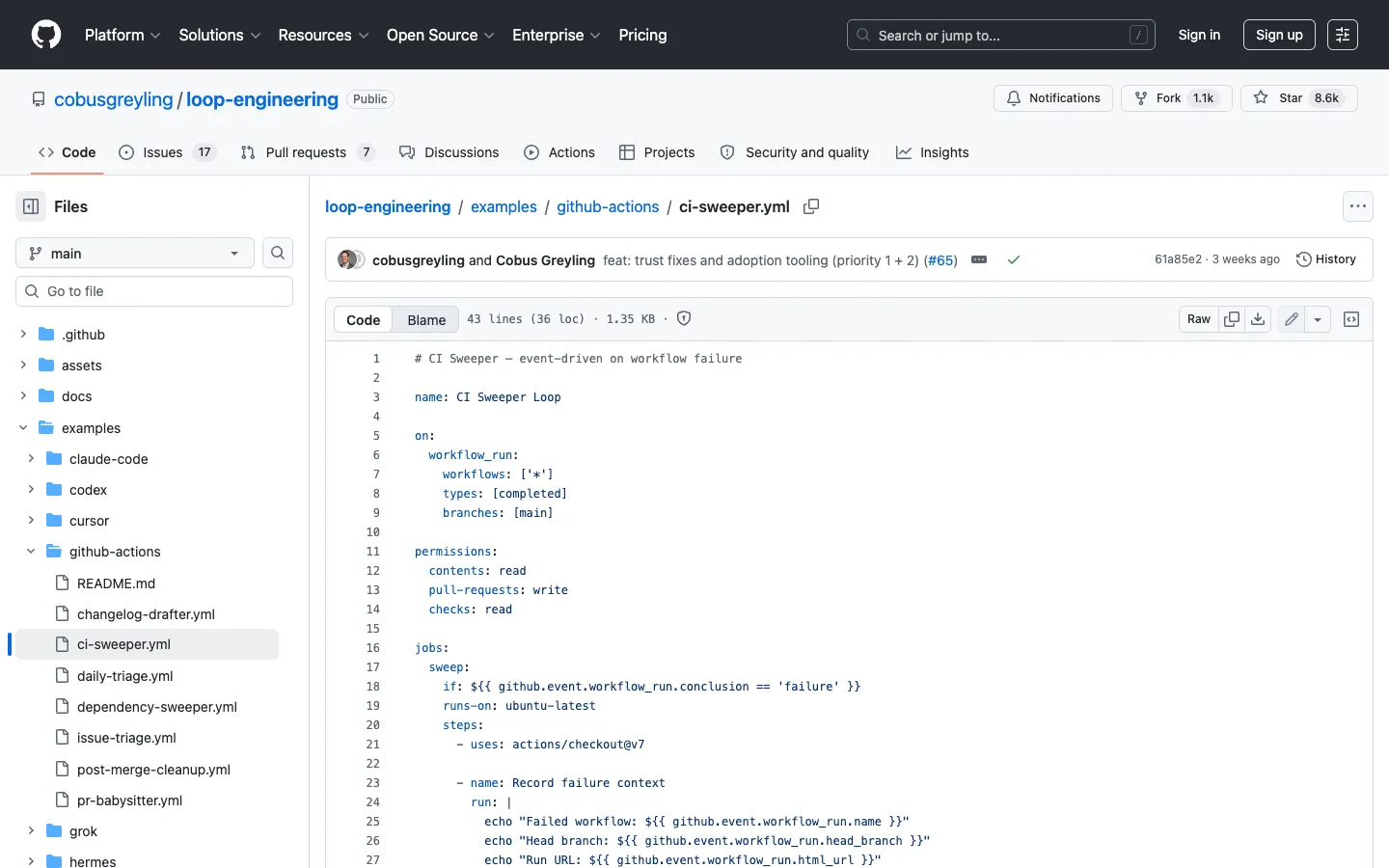Open the README.md file

pyautogui.click(x=116, y=583)
